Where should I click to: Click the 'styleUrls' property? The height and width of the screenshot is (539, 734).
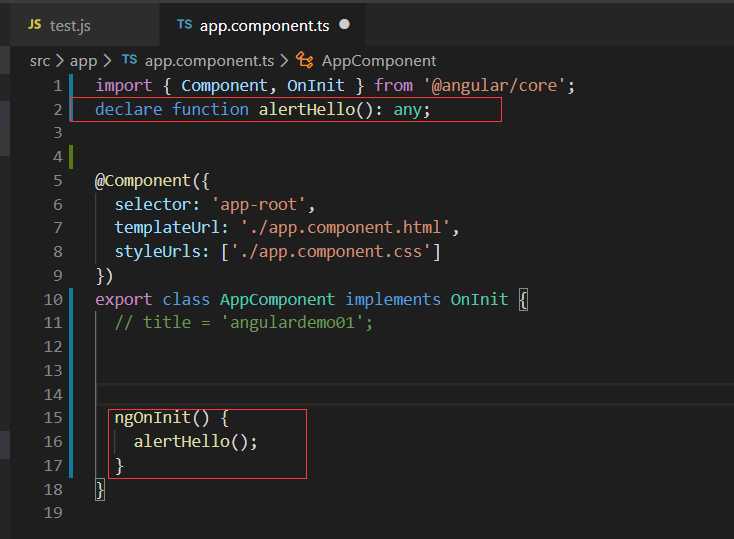click(157, 251)
